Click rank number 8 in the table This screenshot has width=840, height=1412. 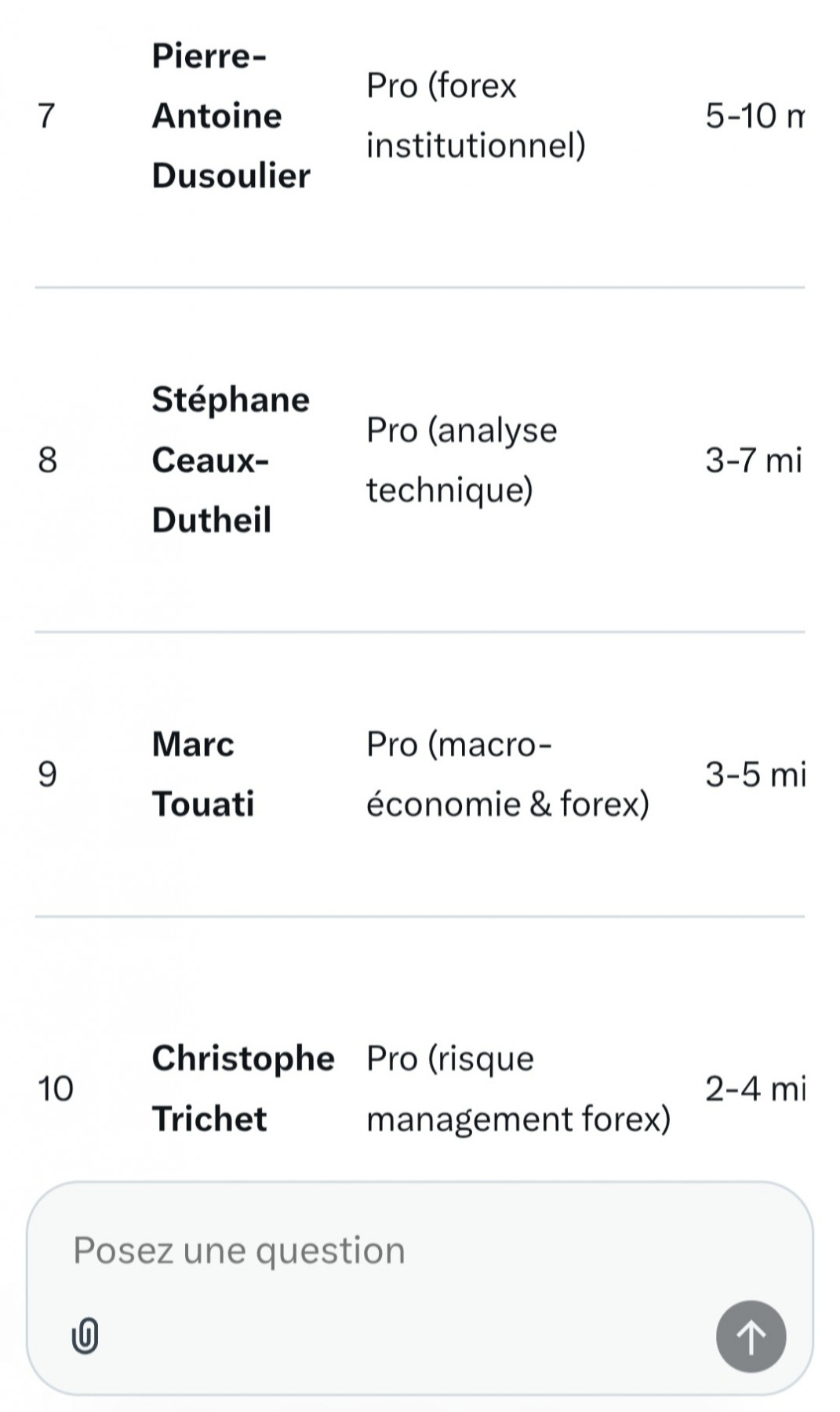coord(48,460)
